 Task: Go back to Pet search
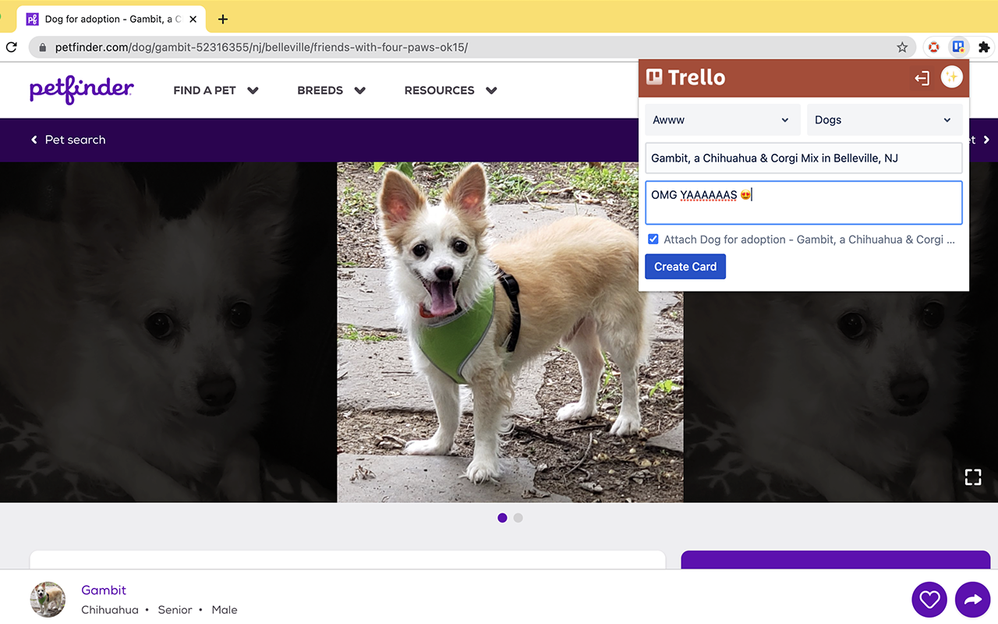[68, 140]
